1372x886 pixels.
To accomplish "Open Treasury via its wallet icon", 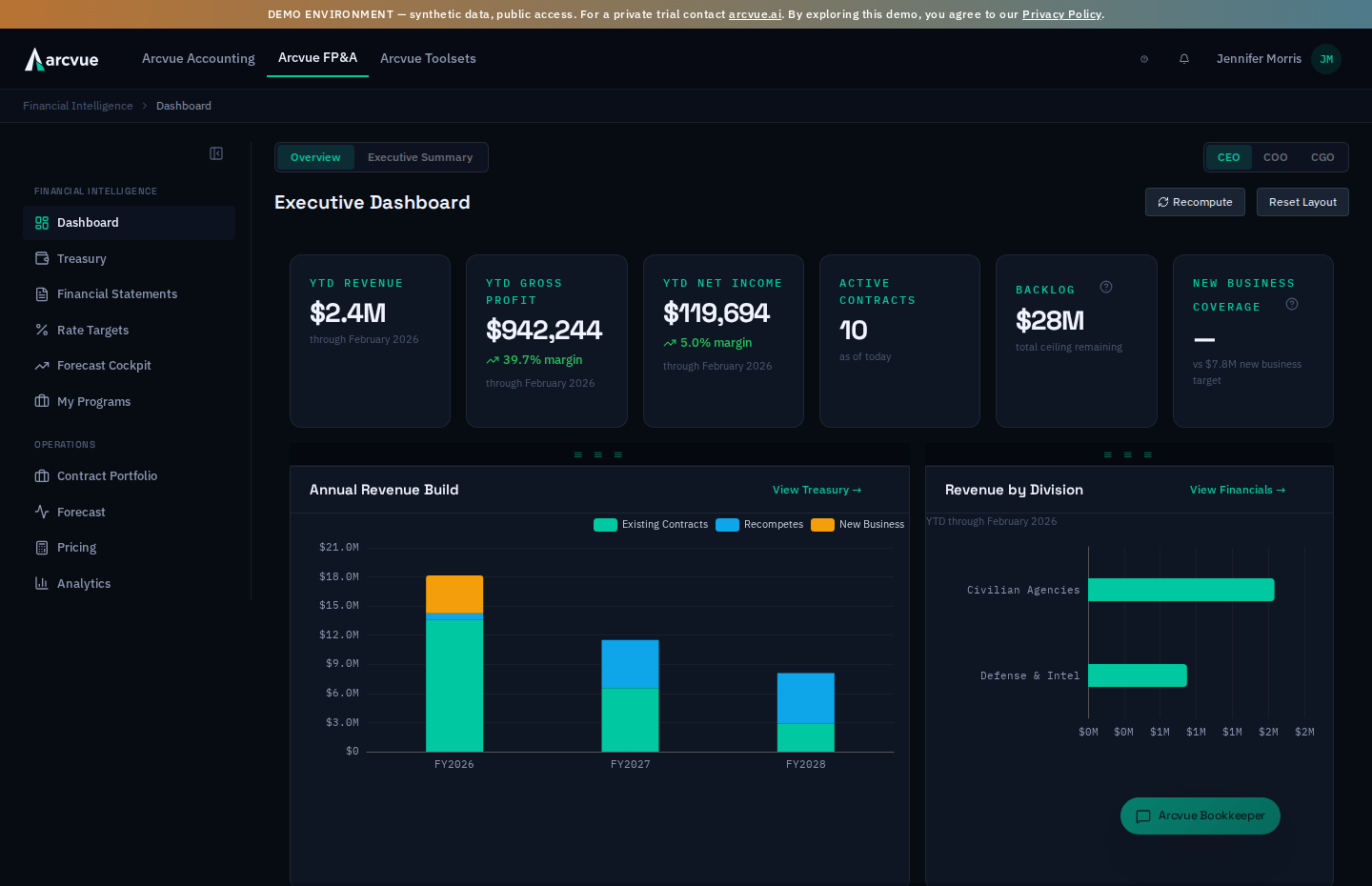I will coord(42,258).
